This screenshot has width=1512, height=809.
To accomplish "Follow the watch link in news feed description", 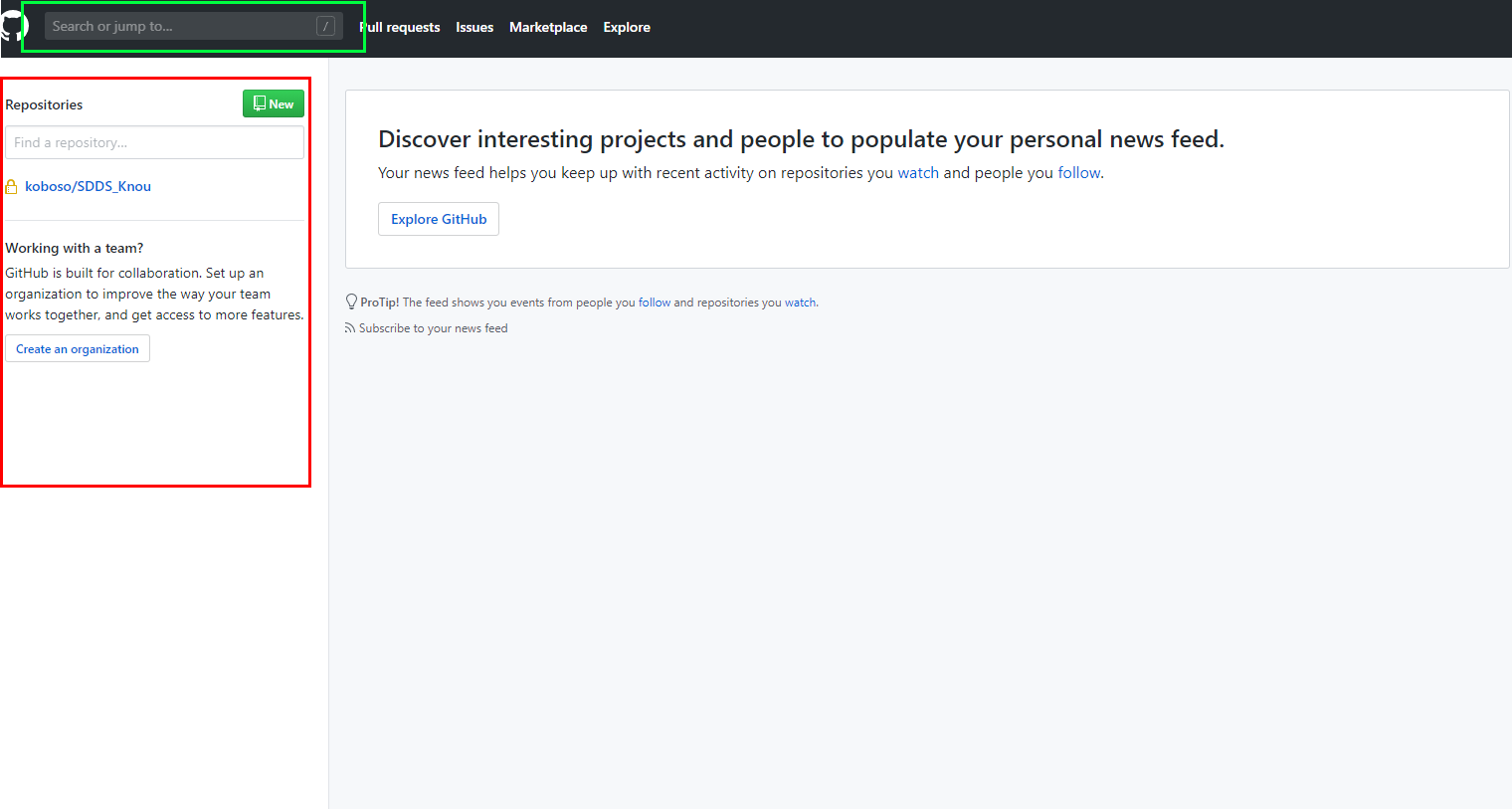I will pyautogui.click(x=918, y=173).
